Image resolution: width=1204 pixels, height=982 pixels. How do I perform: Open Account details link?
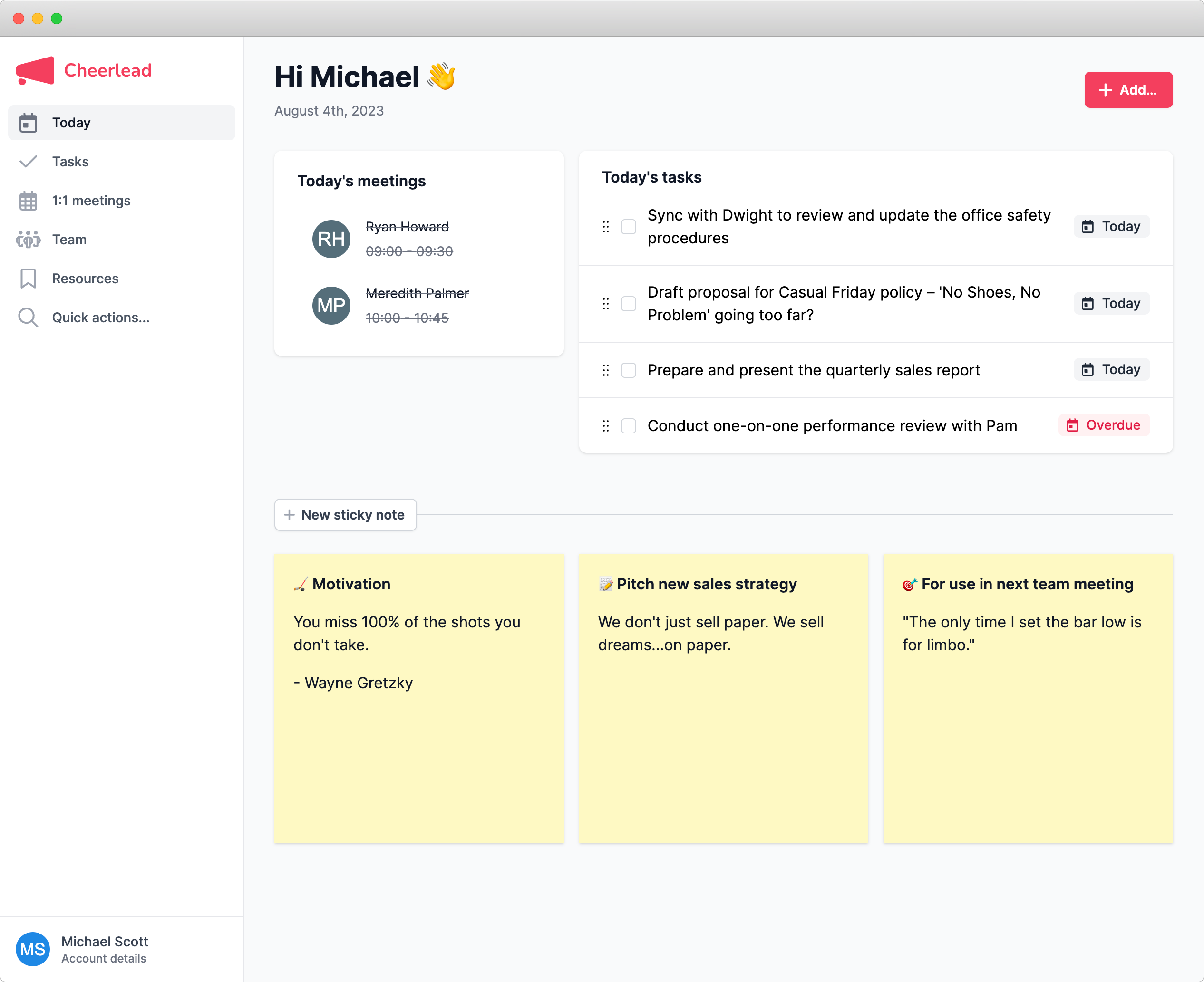pos(104,959)
